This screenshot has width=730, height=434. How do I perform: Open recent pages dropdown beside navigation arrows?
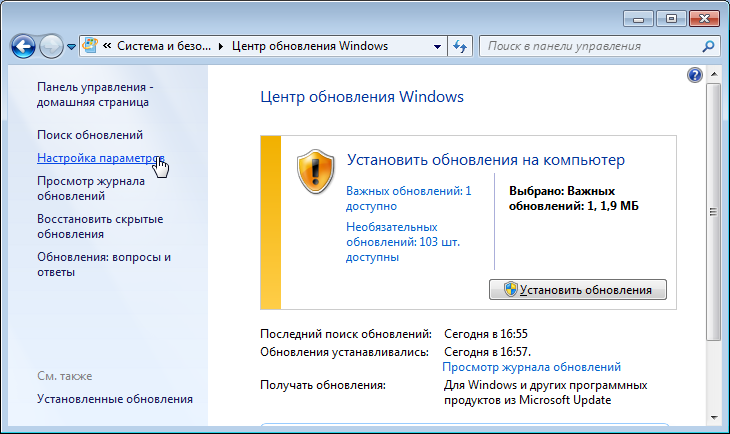[71, 47]
